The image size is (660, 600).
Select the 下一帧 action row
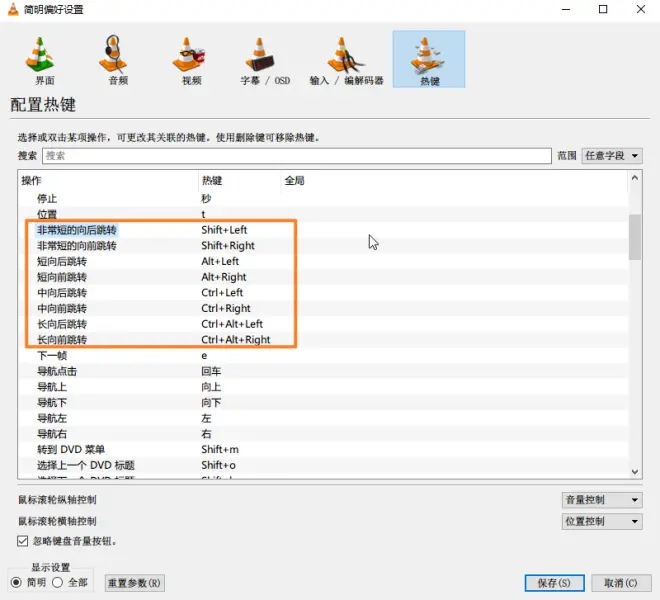[x=323, y=355]
